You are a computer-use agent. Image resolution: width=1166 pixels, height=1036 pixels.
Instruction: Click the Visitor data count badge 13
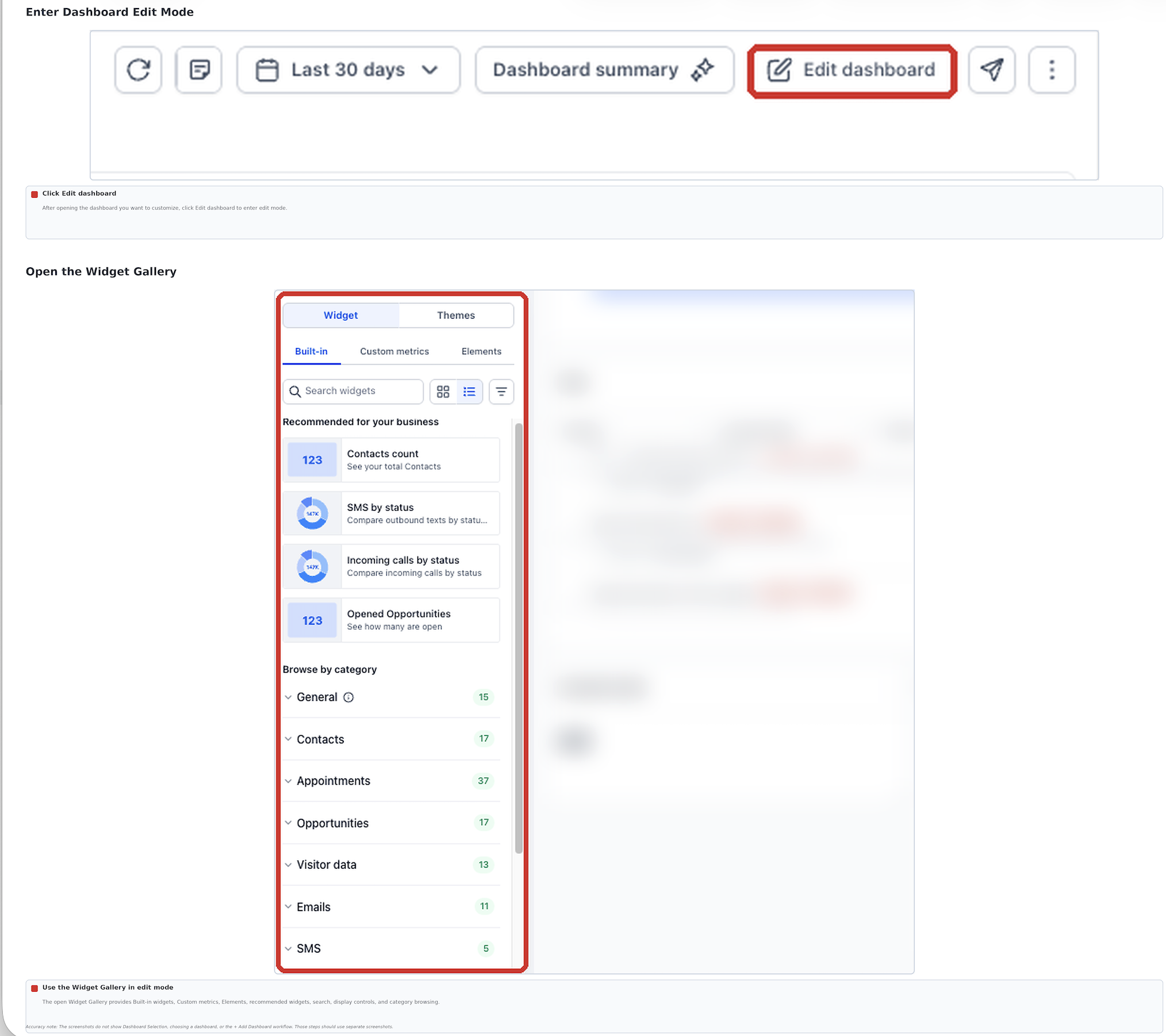[x=483, y=865]
